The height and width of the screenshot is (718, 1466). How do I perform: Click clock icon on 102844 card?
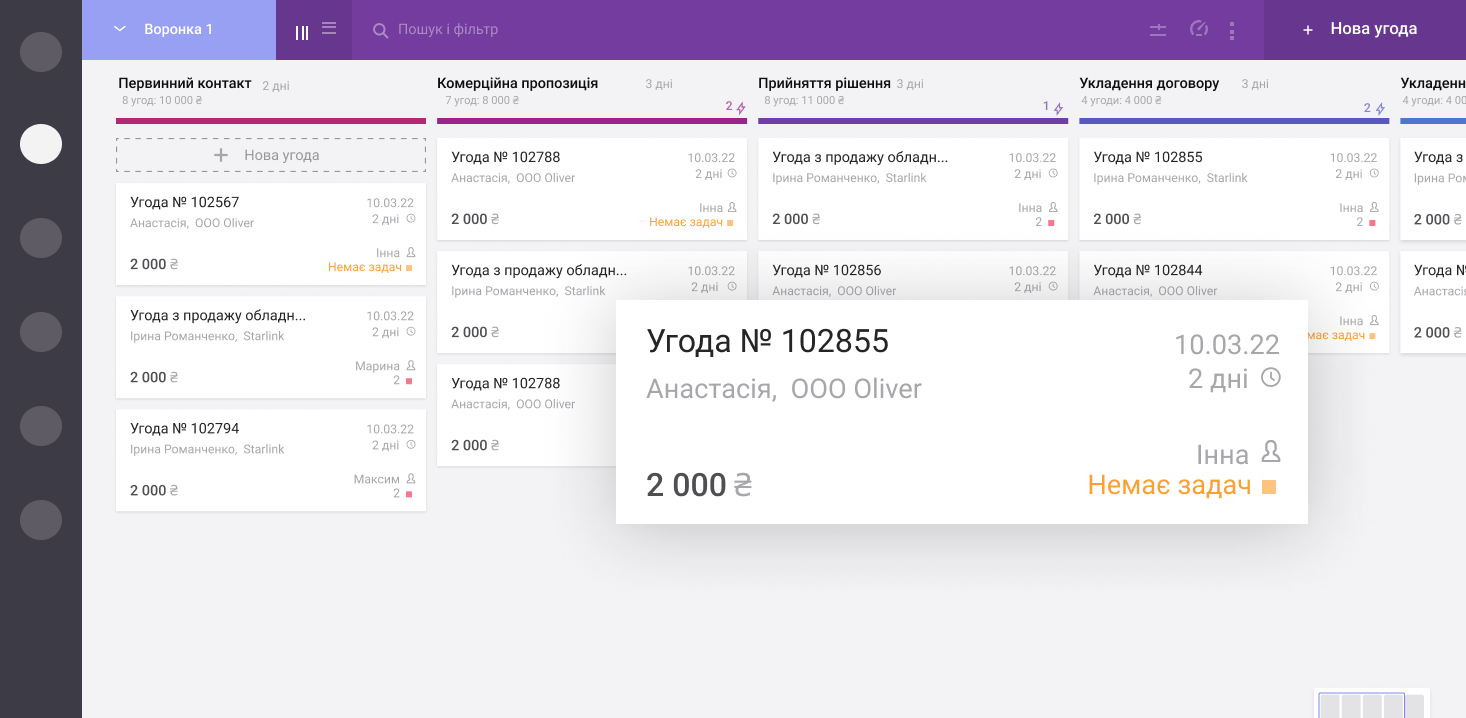tap(1374, 287)
